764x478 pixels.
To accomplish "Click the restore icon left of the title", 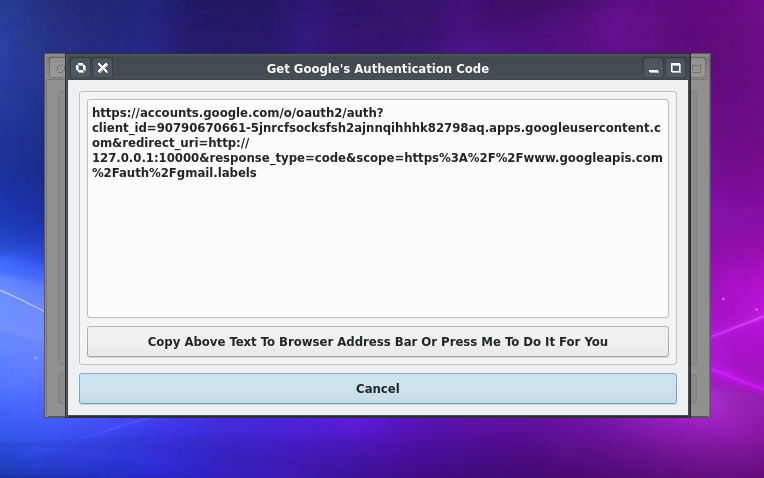I will (81, 68).
